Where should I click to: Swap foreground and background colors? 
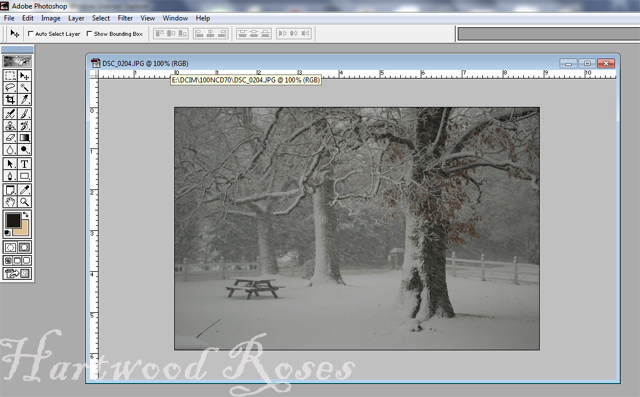point(26,215)
